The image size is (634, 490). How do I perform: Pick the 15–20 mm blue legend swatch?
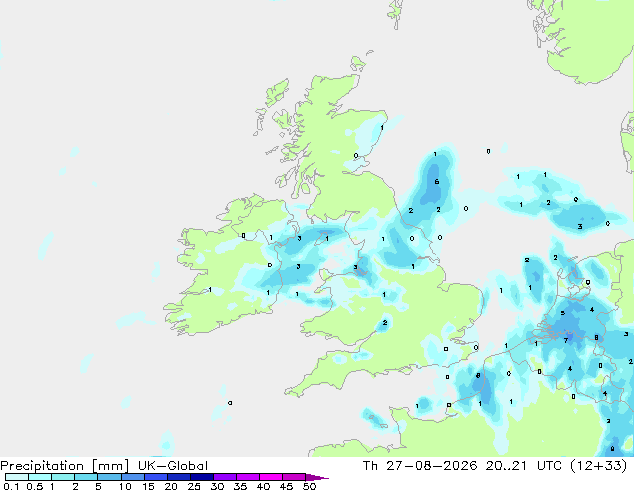click(x=155, y=477)
